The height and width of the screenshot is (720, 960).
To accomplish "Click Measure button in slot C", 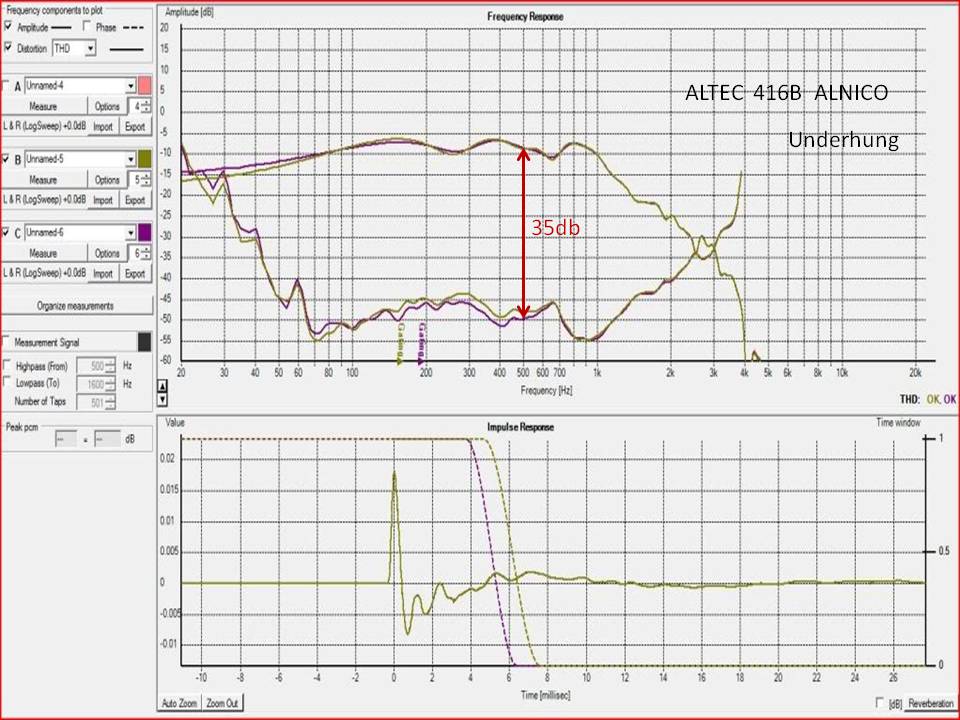I will point(43,253).
